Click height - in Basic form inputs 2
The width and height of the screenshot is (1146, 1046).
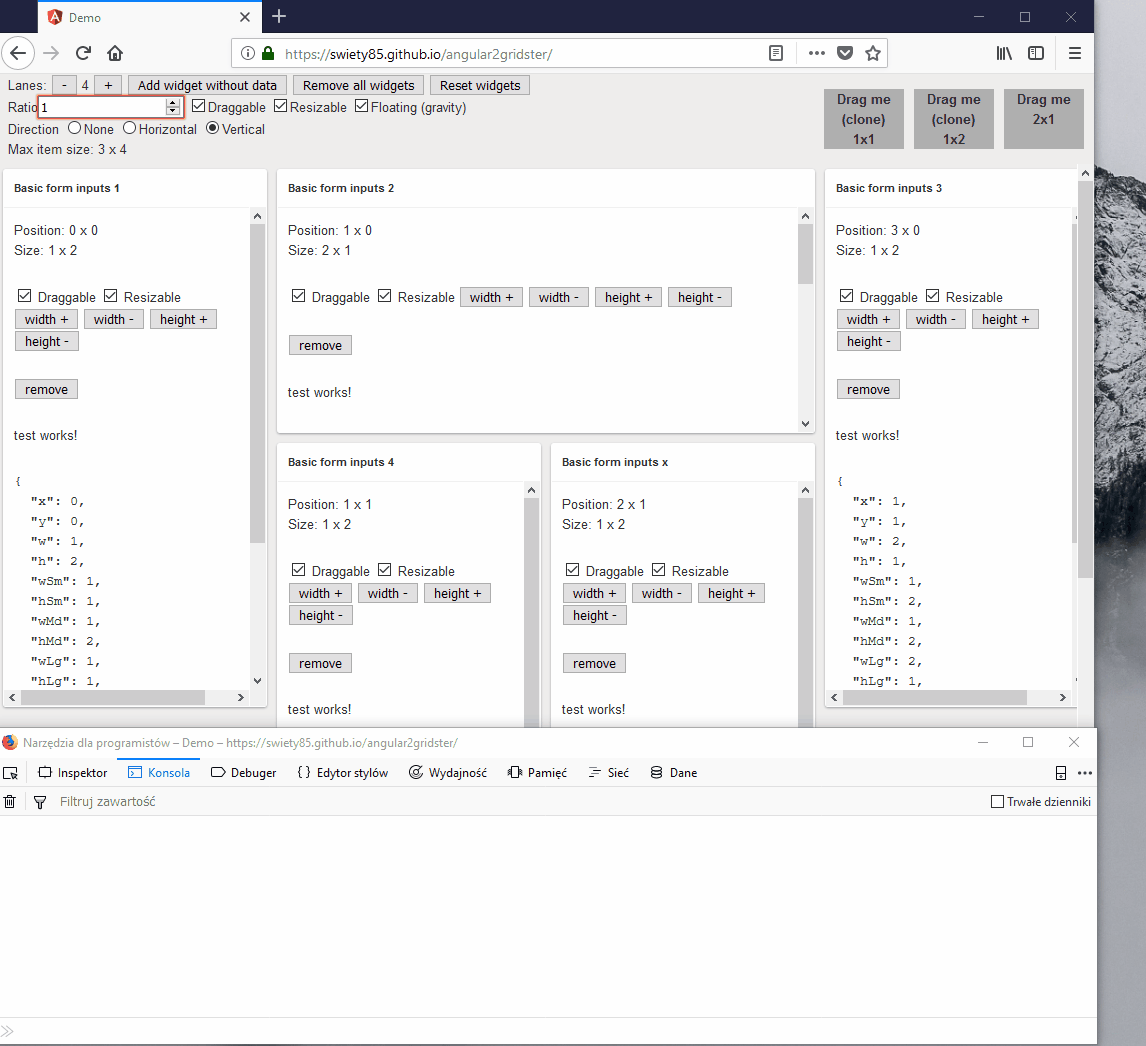(x=699, y=297)
